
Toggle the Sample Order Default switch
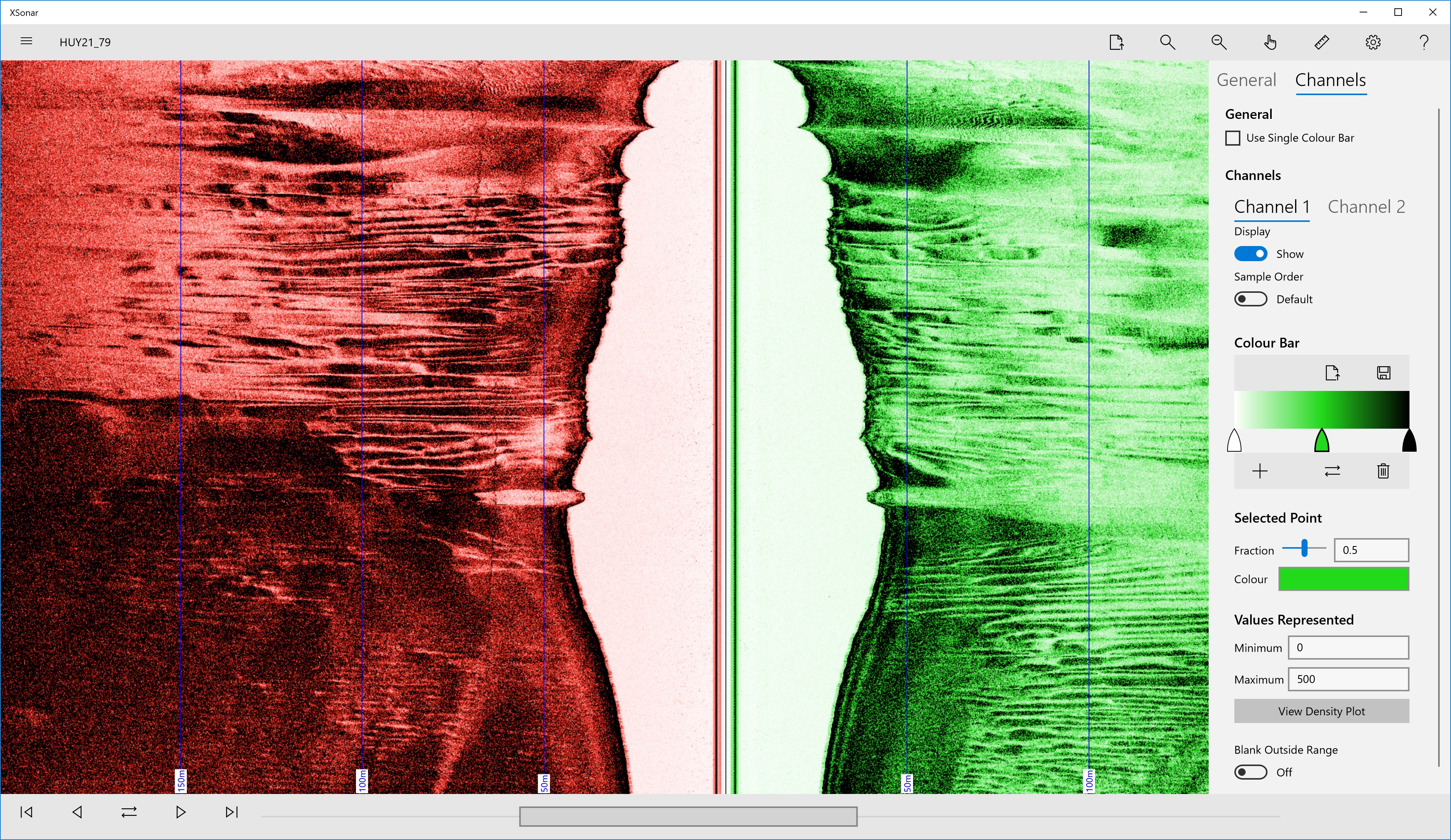(x=1250, y=299)
